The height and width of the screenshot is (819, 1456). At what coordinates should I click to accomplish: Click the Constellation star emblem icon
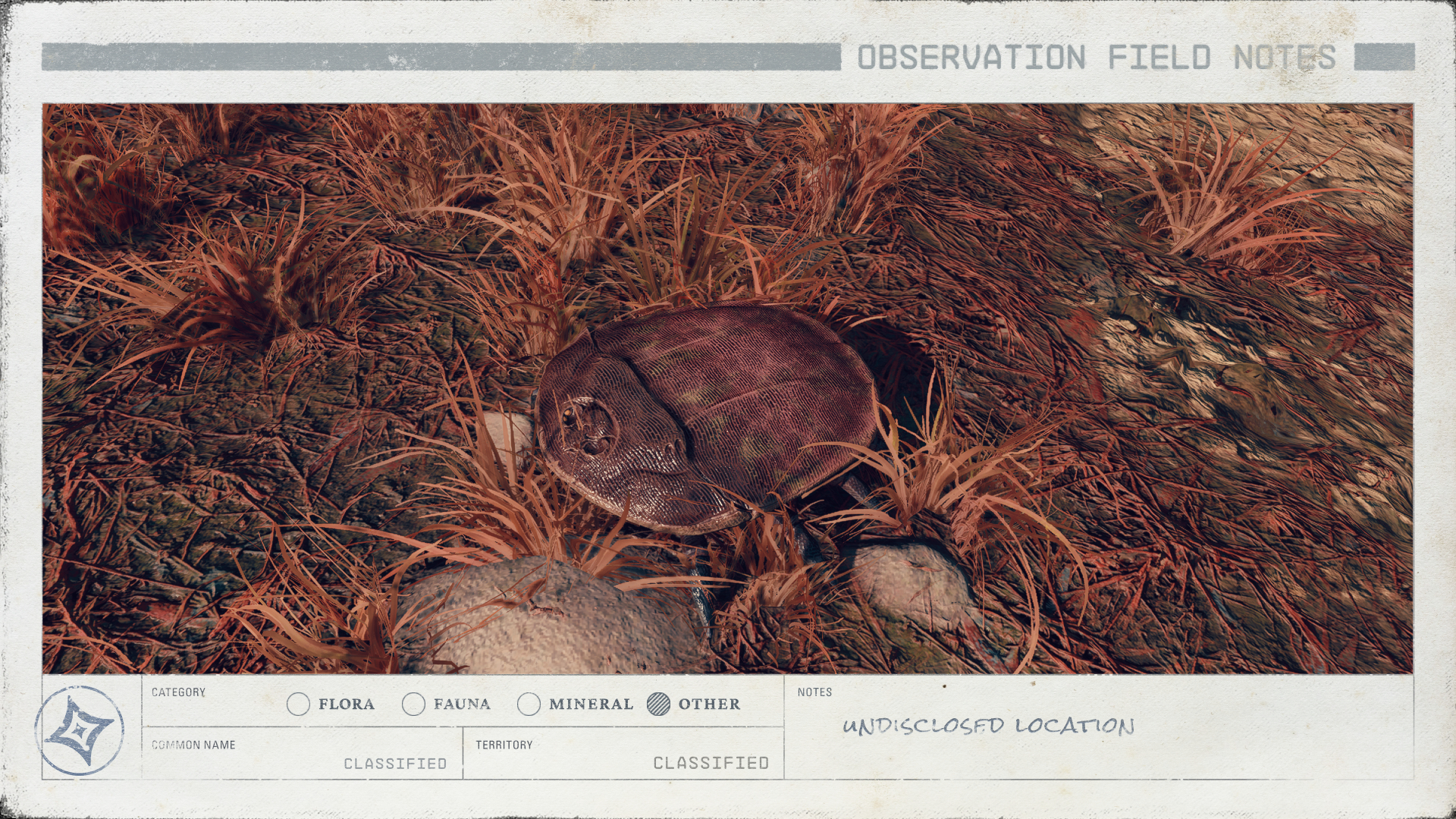pyautogui.click(x=79, y=730)
